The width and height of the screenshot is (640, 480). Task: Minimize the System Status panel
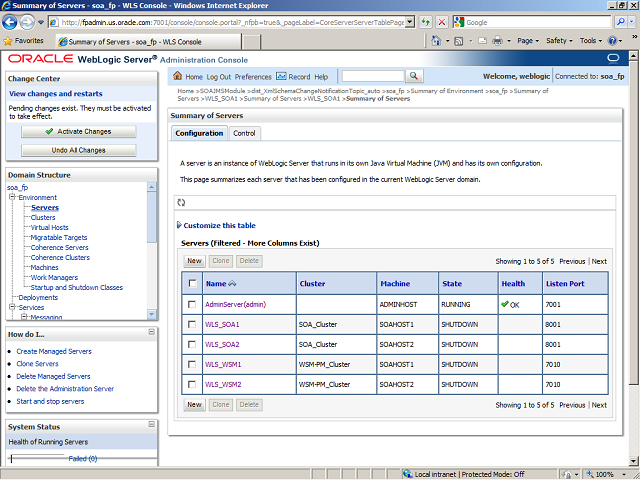(152, 426)
